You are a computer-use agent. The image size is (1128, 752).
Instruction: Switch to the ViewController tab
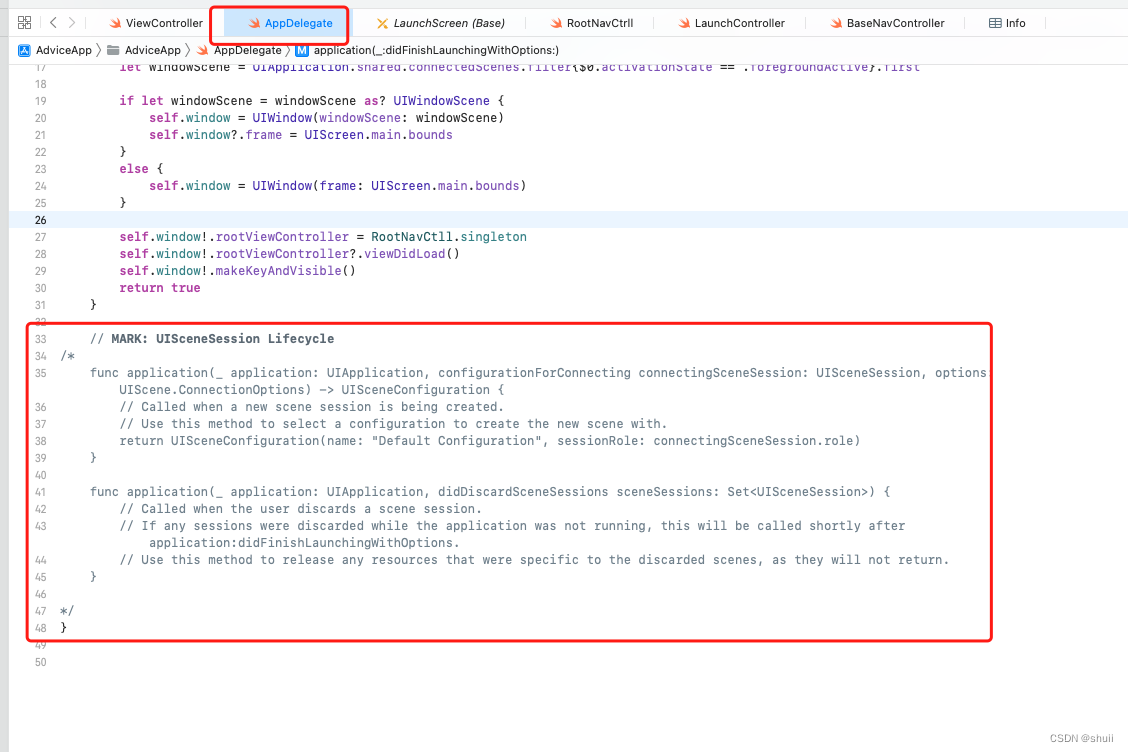pos(162,22)
